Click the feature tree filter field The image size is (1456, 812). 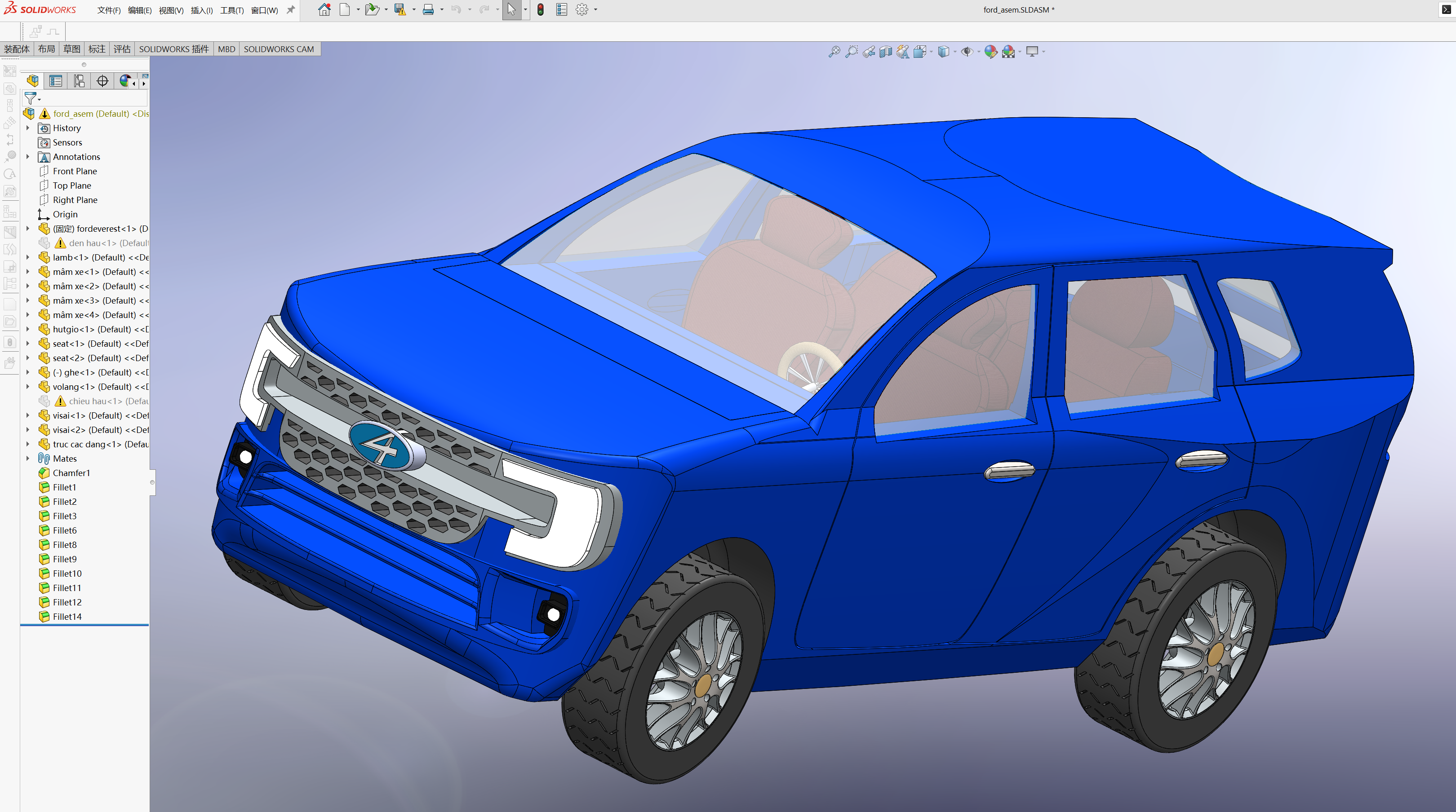tap(90, 99)
